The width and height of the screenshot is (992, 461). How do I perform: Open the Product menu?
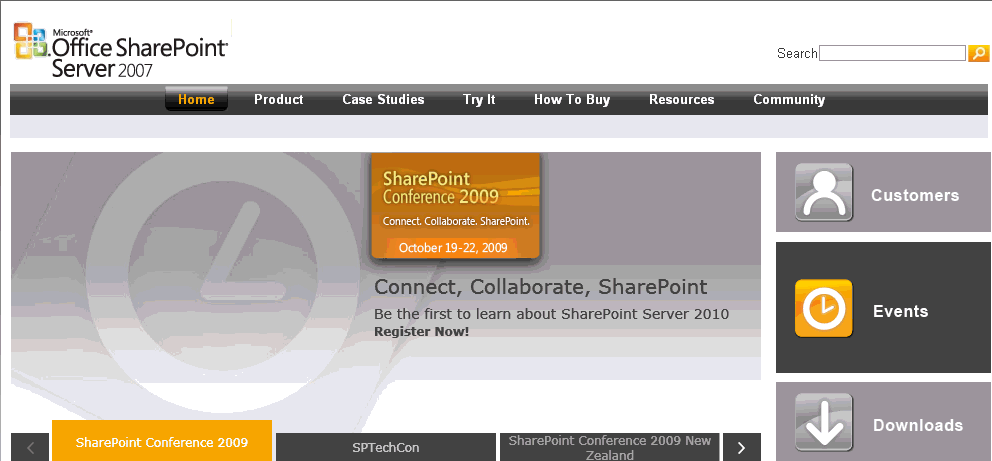[x=279, y=99]
